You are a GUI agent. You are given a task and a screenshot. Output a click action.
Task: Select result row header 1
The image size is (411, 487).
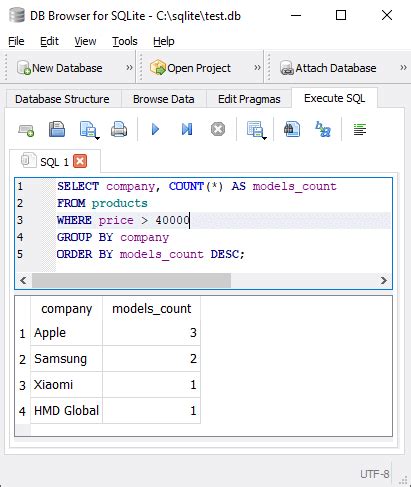[x=22, y=333]
